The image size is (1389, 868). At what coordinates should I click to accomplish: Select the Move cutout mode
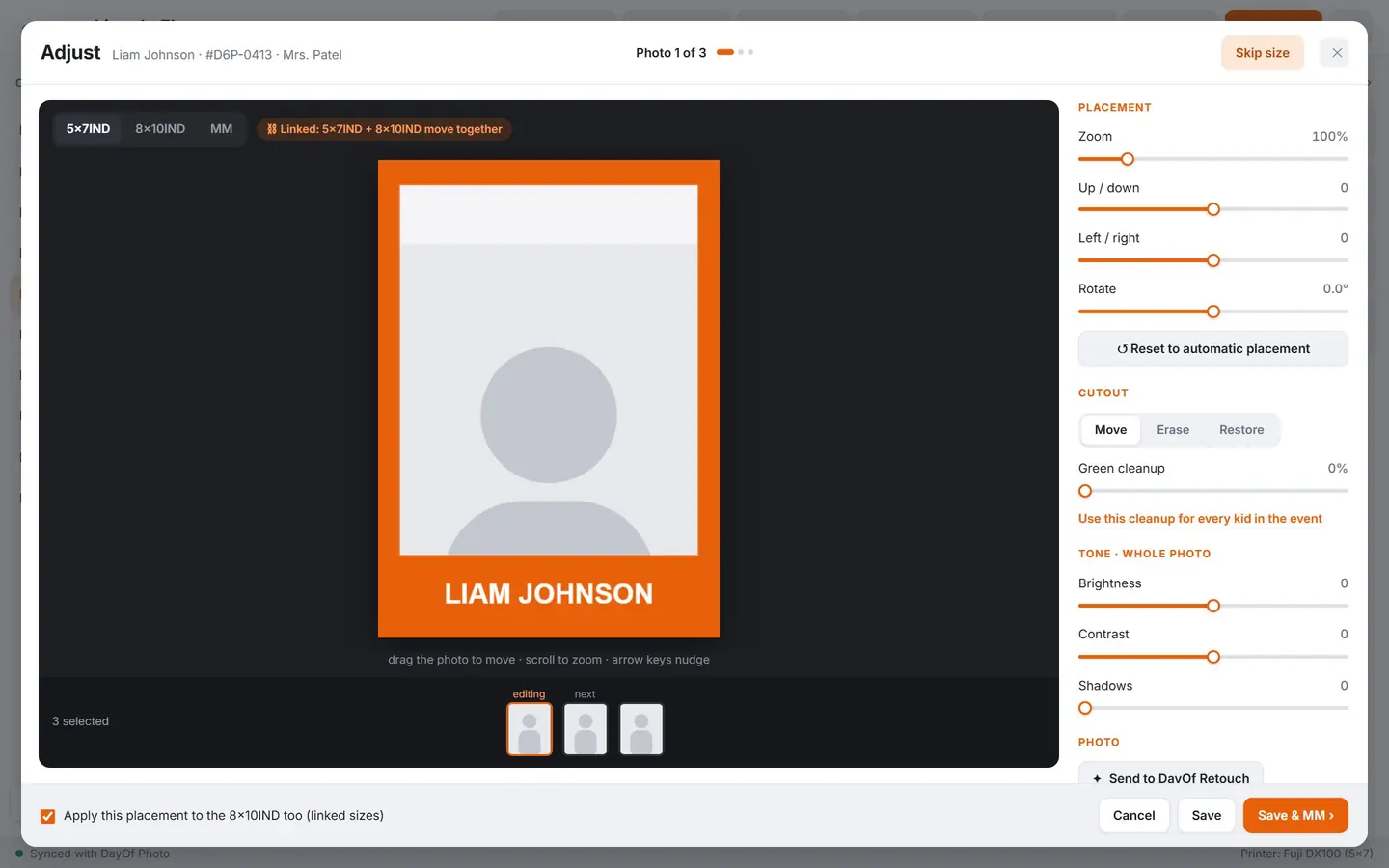coord(1110,430)
